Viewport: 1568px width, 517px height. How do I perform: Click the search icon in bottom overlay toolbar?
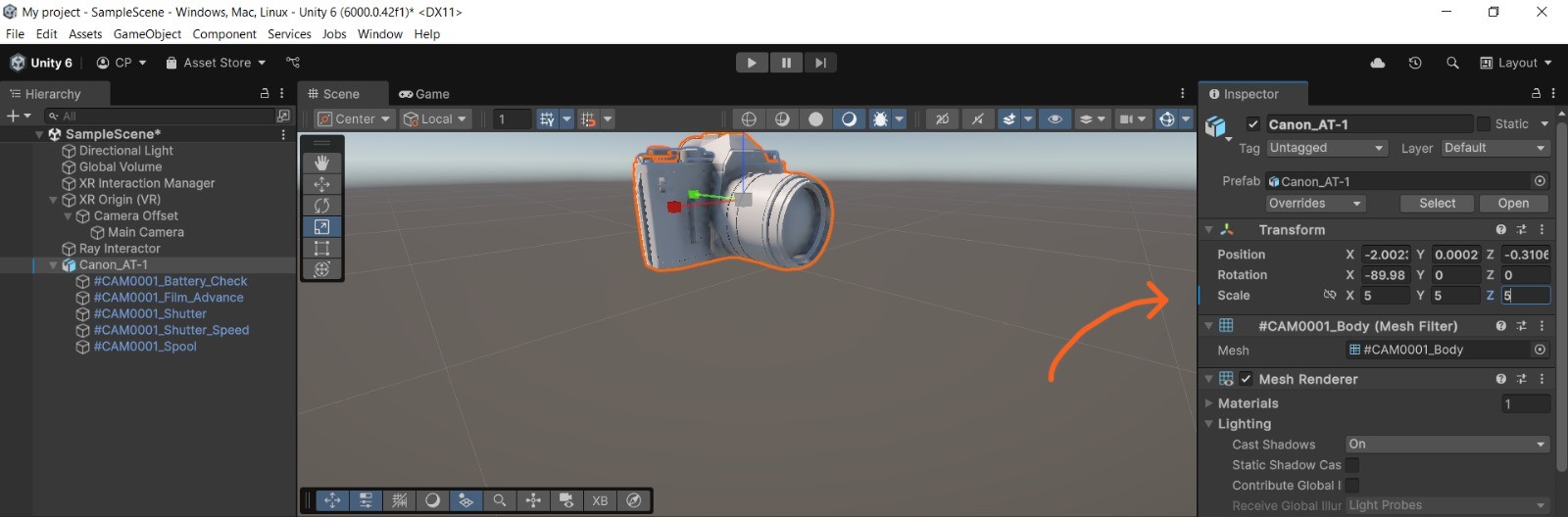click(x=500, y=500)
